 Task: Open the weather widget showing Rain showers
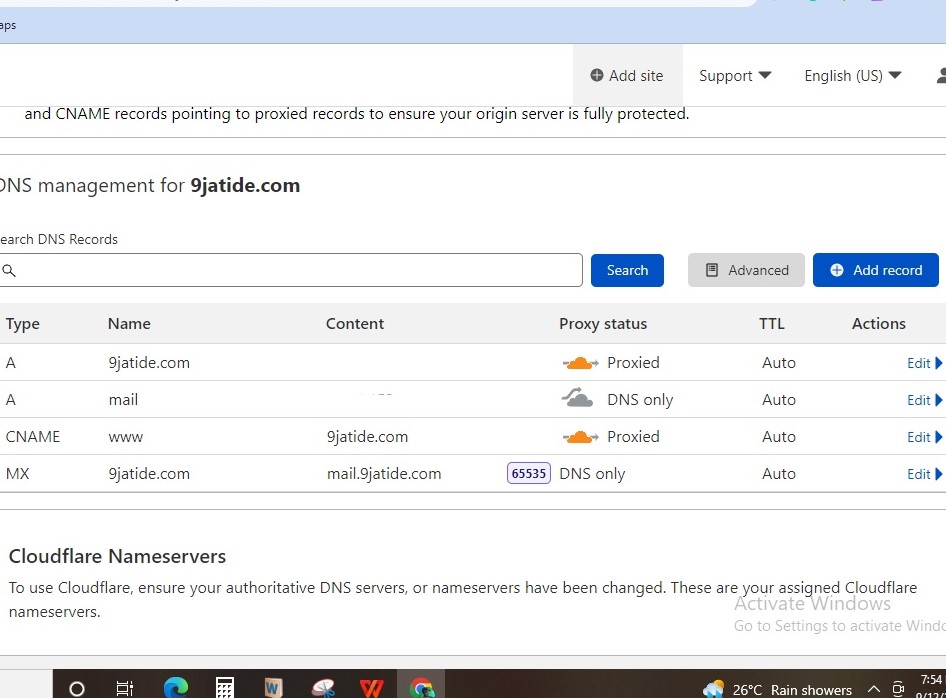777,689
